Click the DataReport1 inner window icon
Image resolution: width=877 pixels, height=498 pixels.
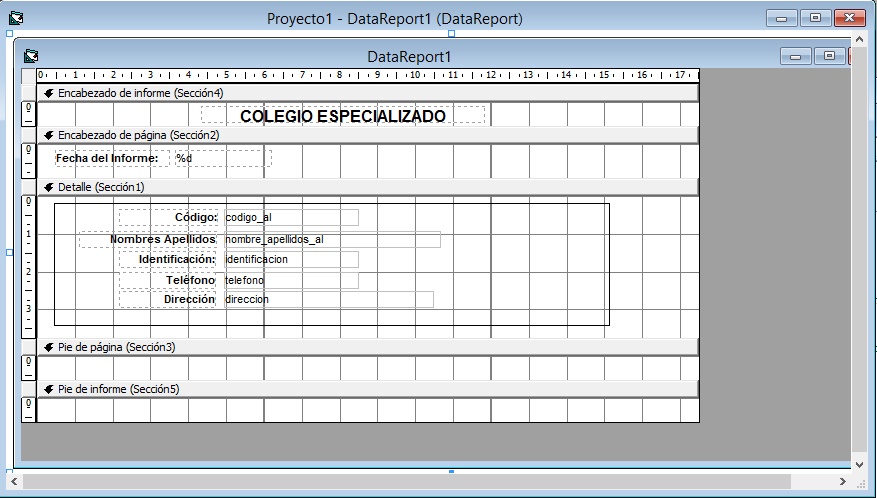(x=31, y=57)
